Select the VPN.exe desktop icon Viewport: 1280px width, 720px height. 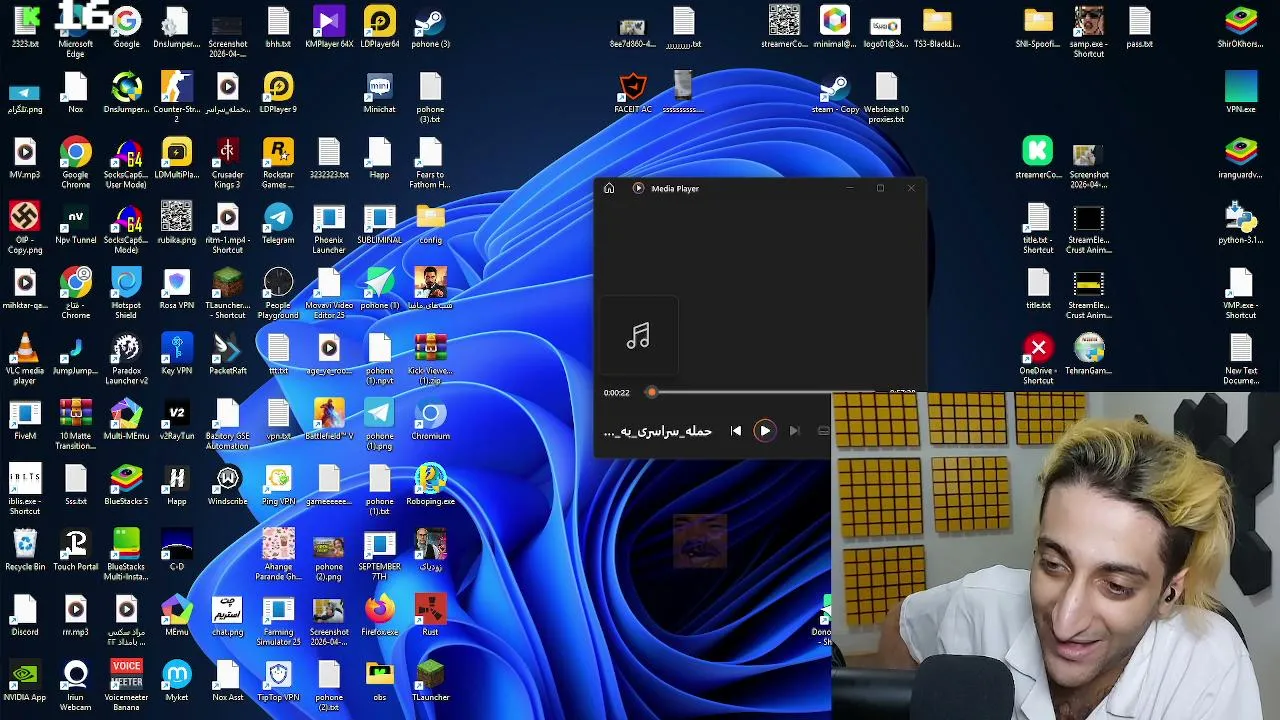tap(1241, 92)
